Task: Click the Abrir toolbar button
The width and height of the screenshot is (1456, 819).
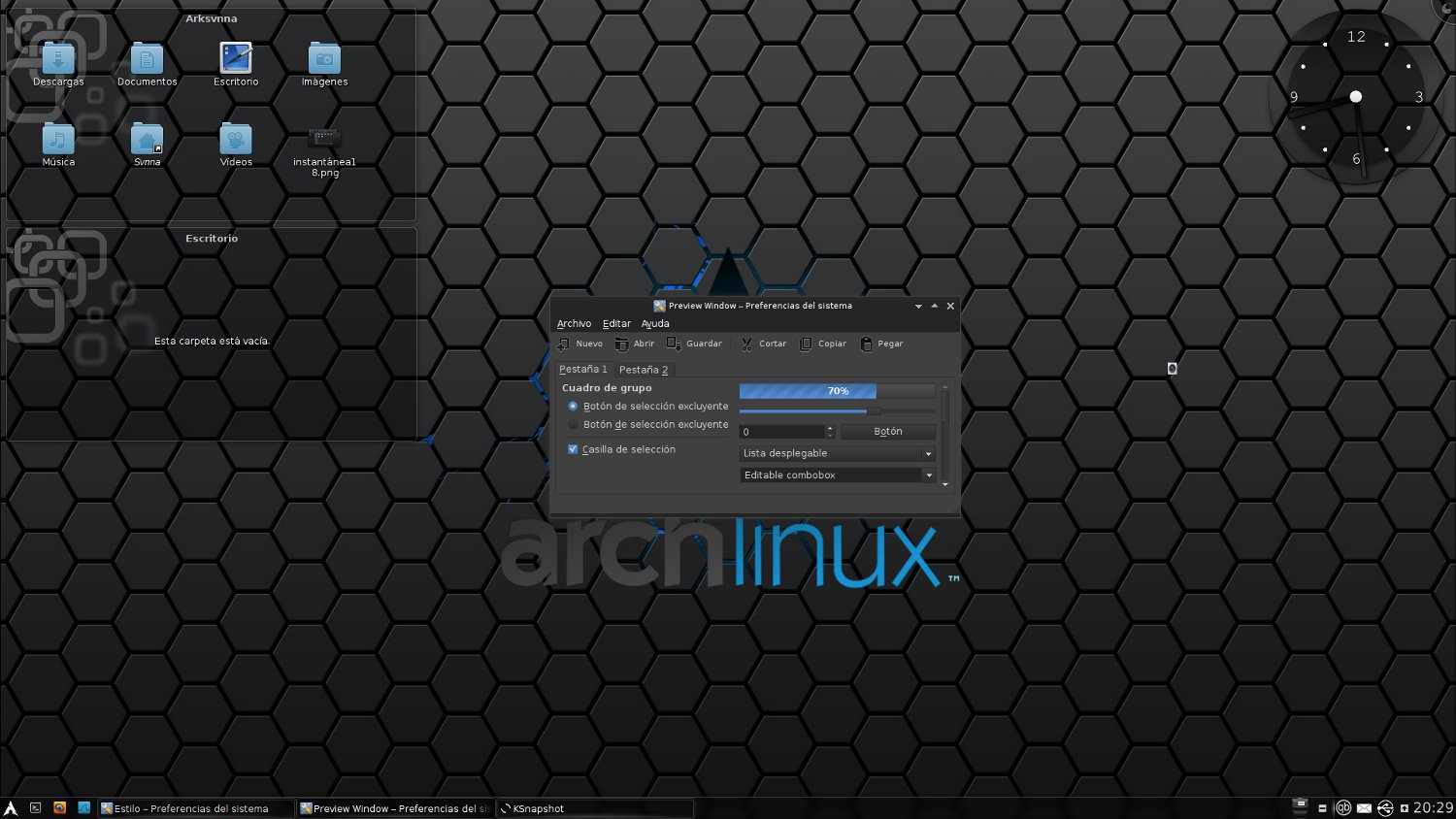Action: (x=635, y=344)
